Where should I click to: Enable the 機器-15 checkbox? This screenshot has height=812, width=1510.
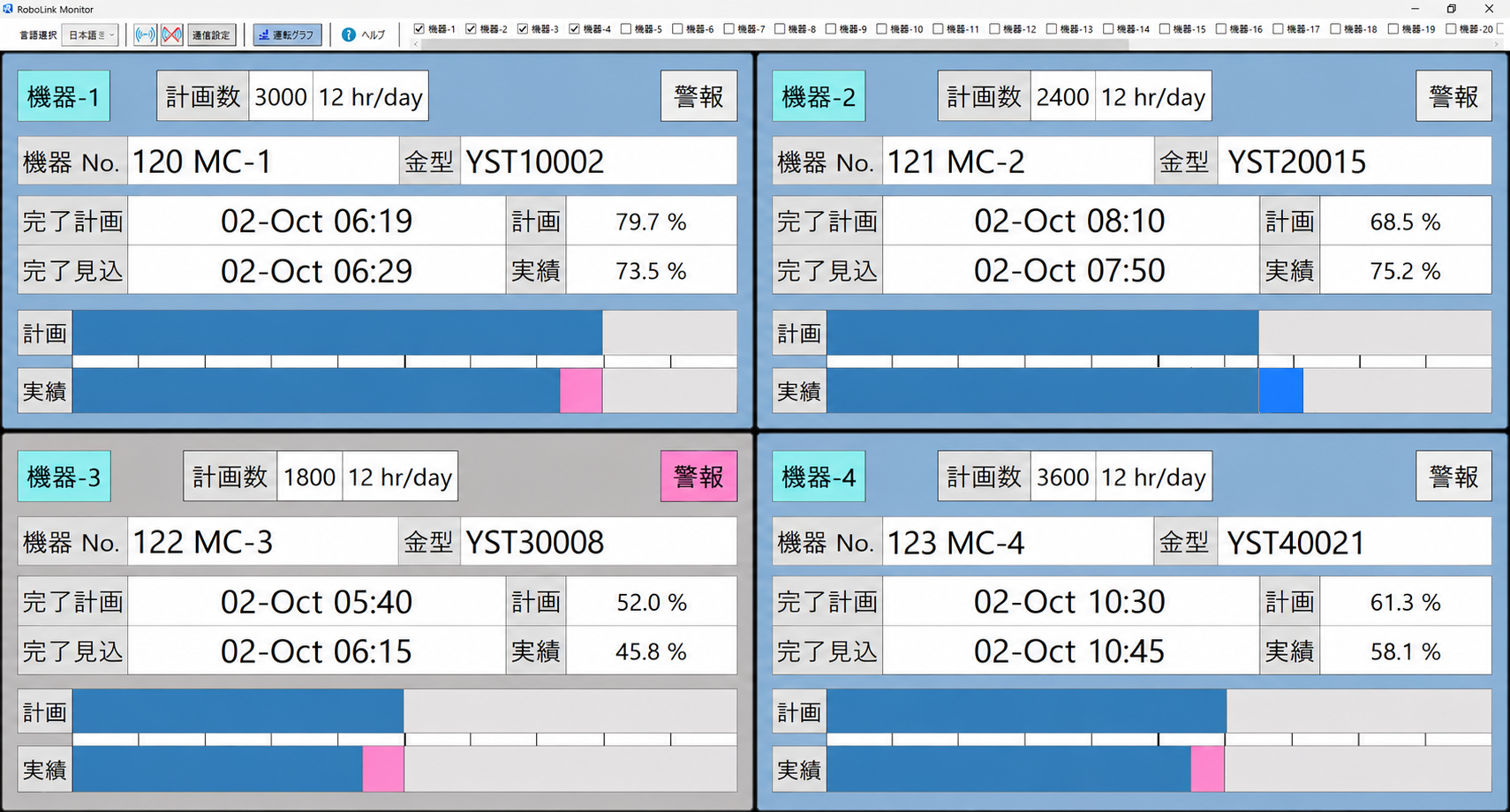[1165, 29]
